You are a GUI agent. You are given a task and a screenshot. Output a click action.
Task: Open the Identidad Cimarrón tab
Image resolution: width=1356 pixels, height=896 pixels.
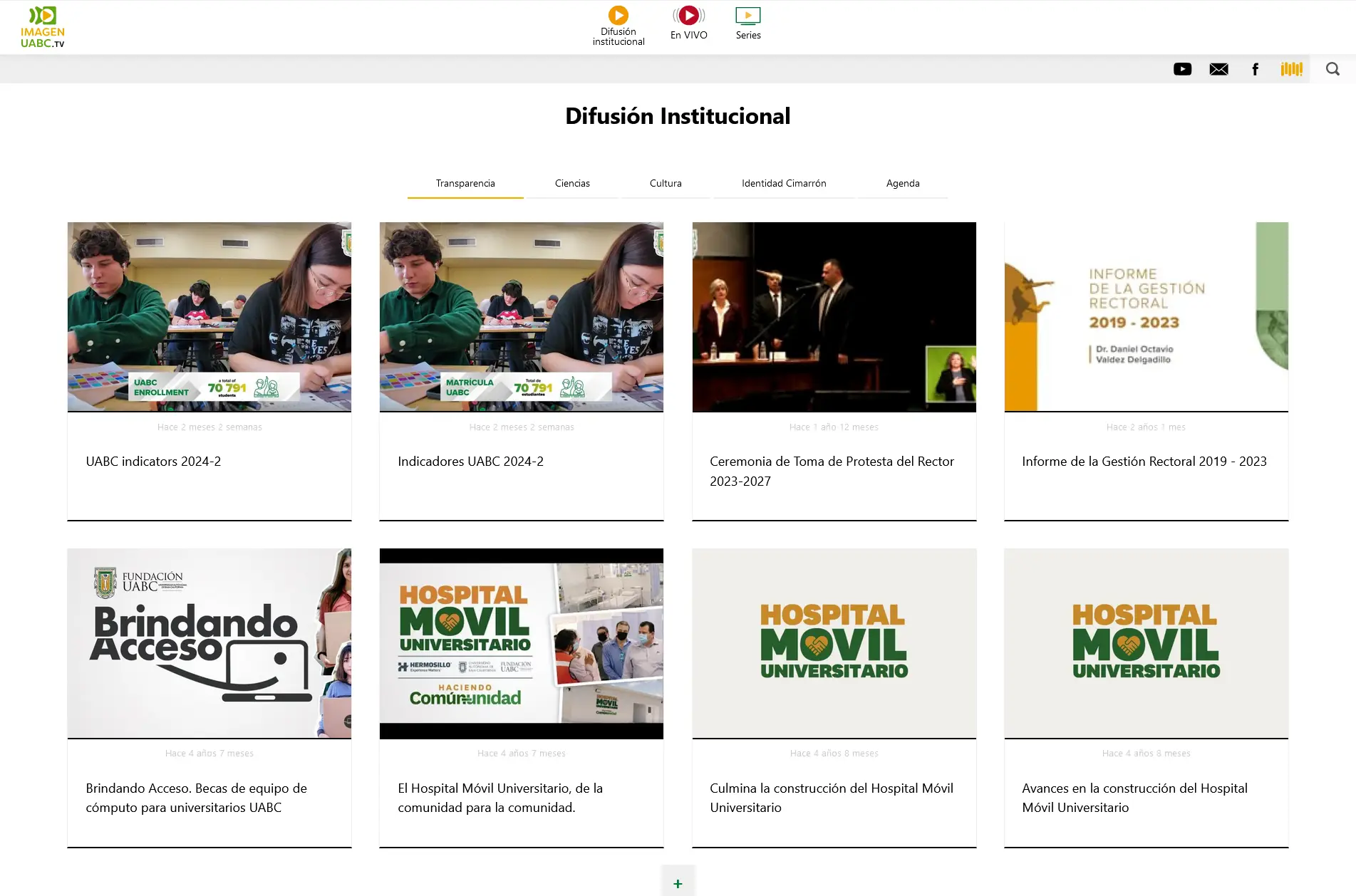784,184
